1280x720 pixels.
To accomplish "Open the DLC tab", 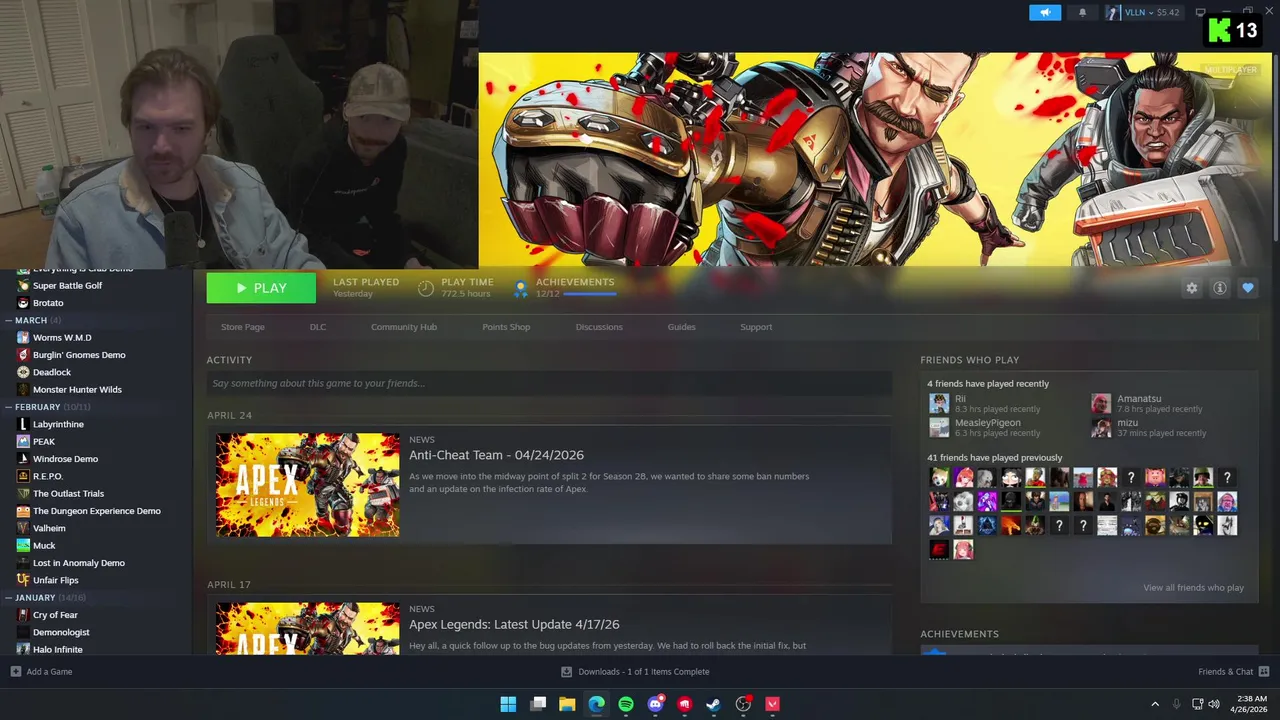I will (x=318, y=327).
